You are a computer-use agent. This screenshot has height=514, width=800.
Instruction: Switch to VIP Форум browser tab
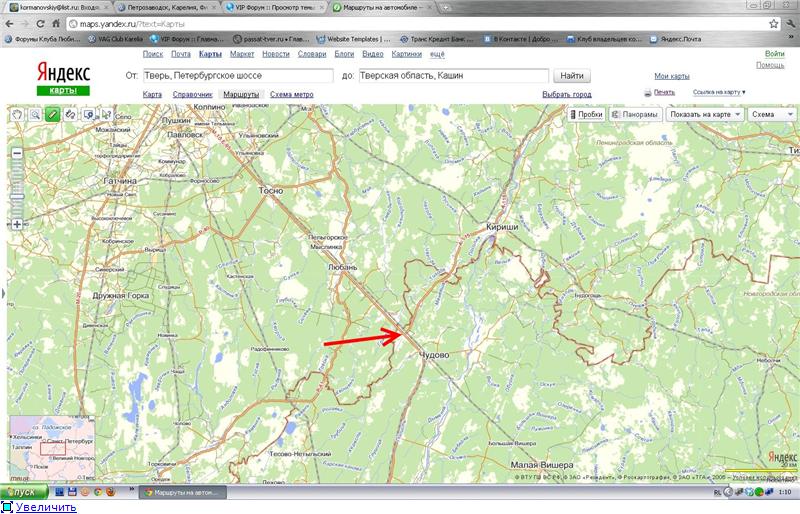(x=275, y=8)
